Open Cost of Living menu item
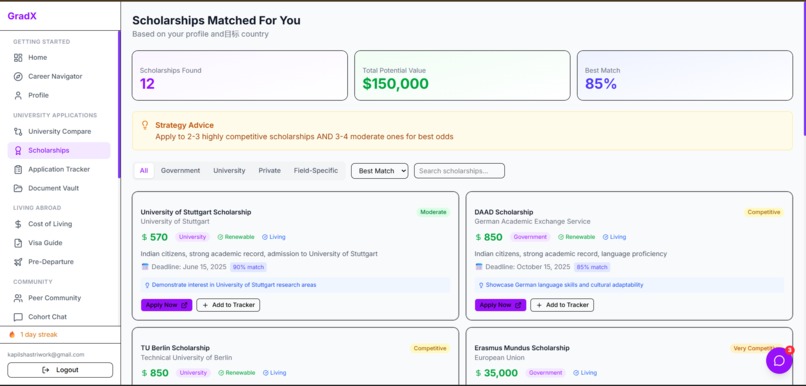This screenshot has height=386, width=806. (59, 224)
